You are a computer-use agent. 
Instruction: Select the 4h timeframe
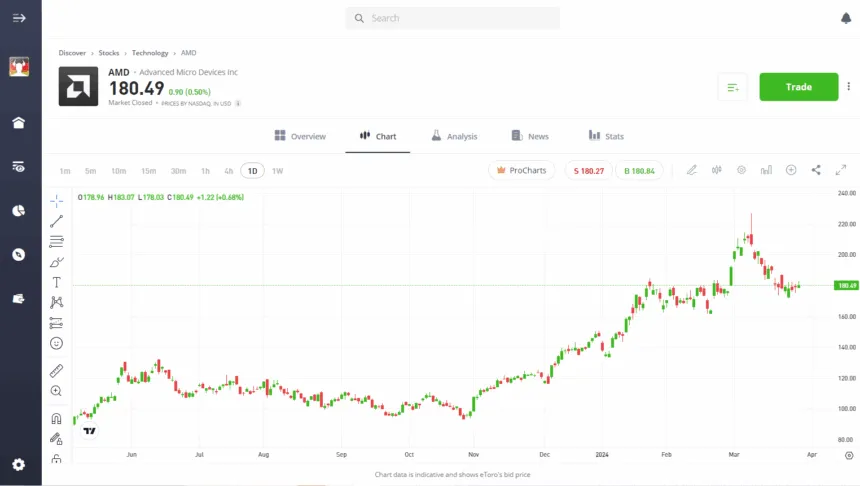229,171
